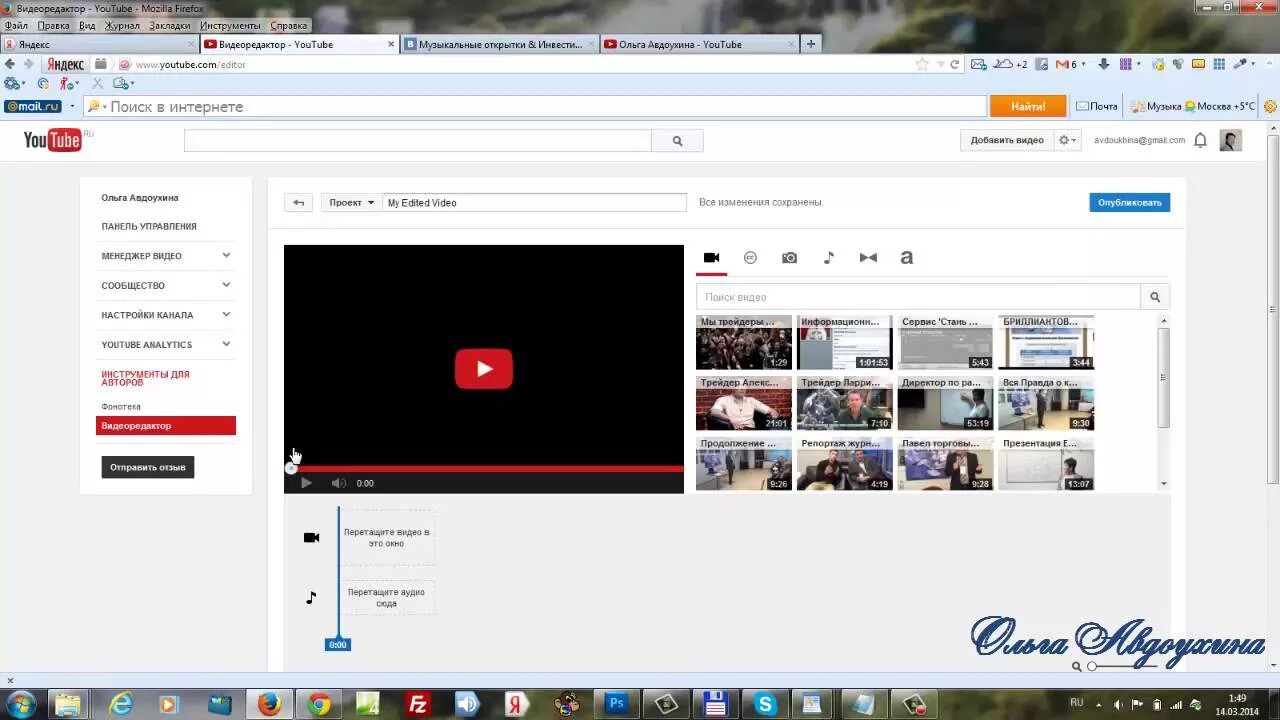Click the 'Добавить видео' button
Screen dimensions: 1280x720
point(1006,140)
